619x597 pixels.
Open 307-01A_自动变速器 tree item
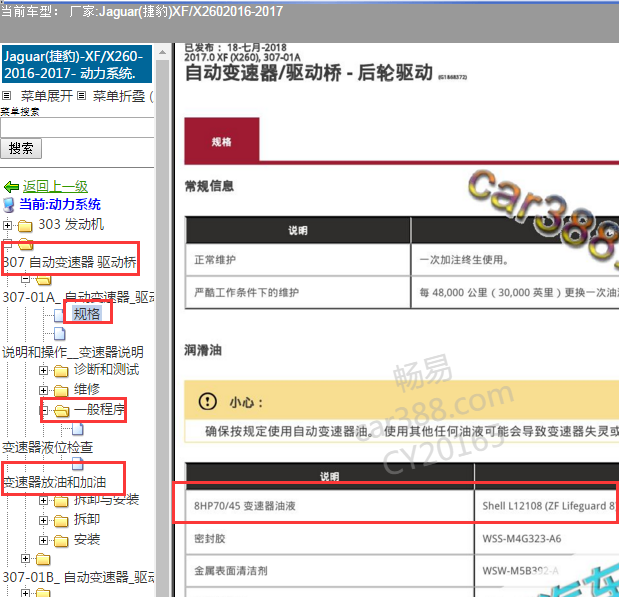tap(78, 297)
